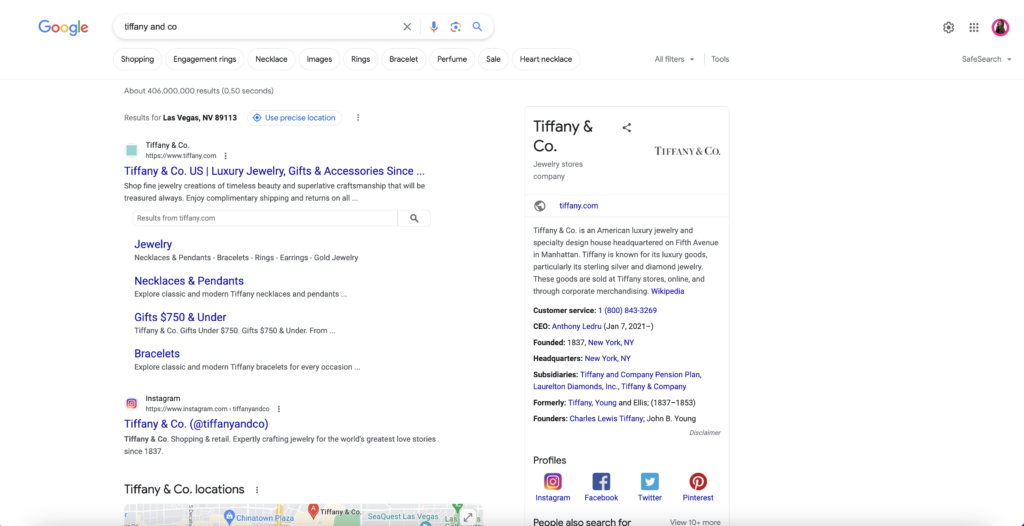Open the SafeSearch dropdown
Image resolution: width=1024 pixels, height=526 pixels.
coord(987,59)
